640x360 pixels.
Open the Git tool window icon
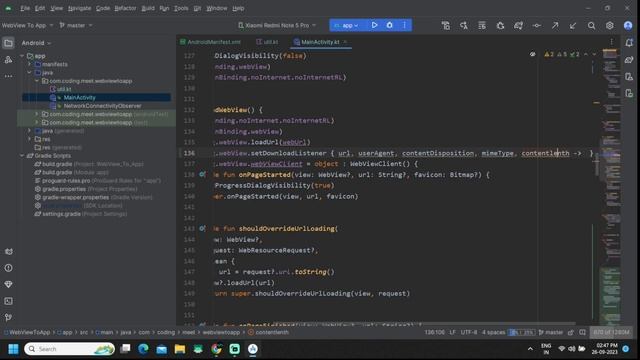point(9,317)
